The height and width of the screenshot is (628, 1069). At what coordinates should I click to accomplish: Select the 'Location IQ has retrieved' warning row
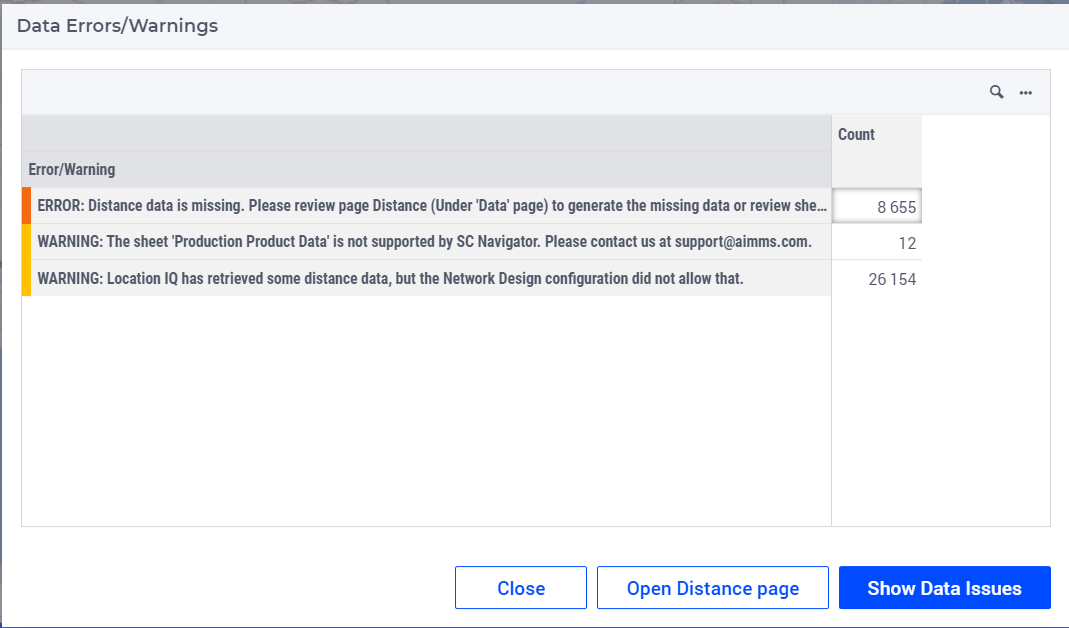[x=427, y=278]
